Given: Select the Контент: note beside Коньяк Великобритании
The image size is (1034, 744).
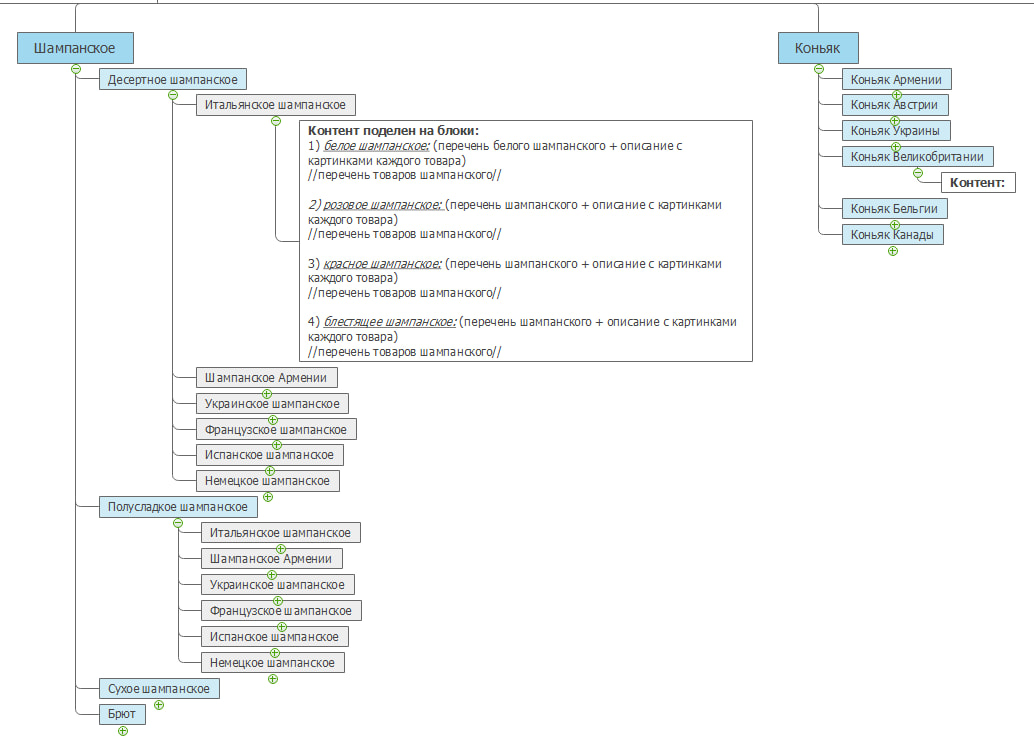Looking at the screenshot, I should click(x=978, y=183).
